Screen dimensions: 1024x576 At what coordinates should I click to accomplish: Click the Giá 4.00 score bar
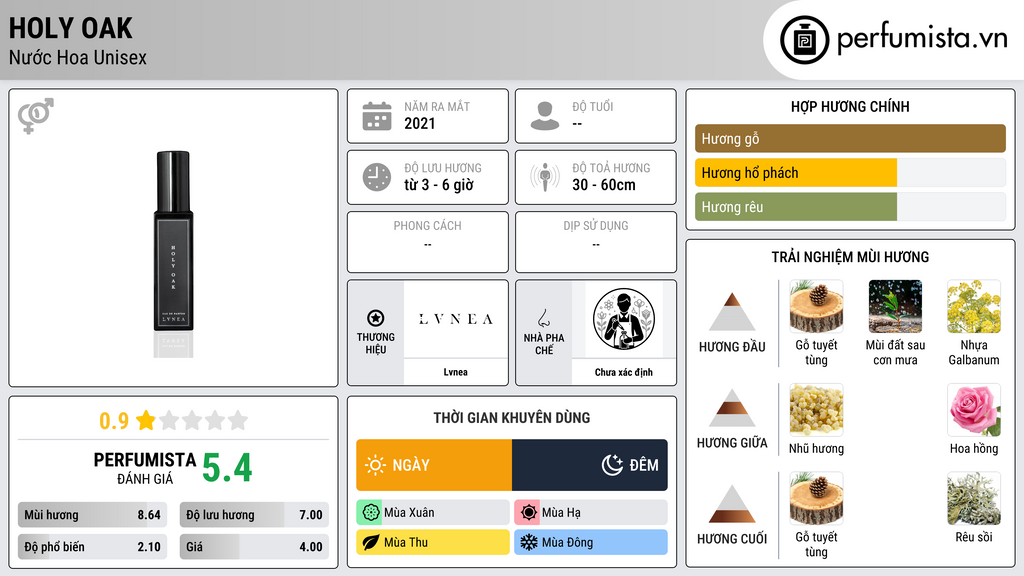254,547
